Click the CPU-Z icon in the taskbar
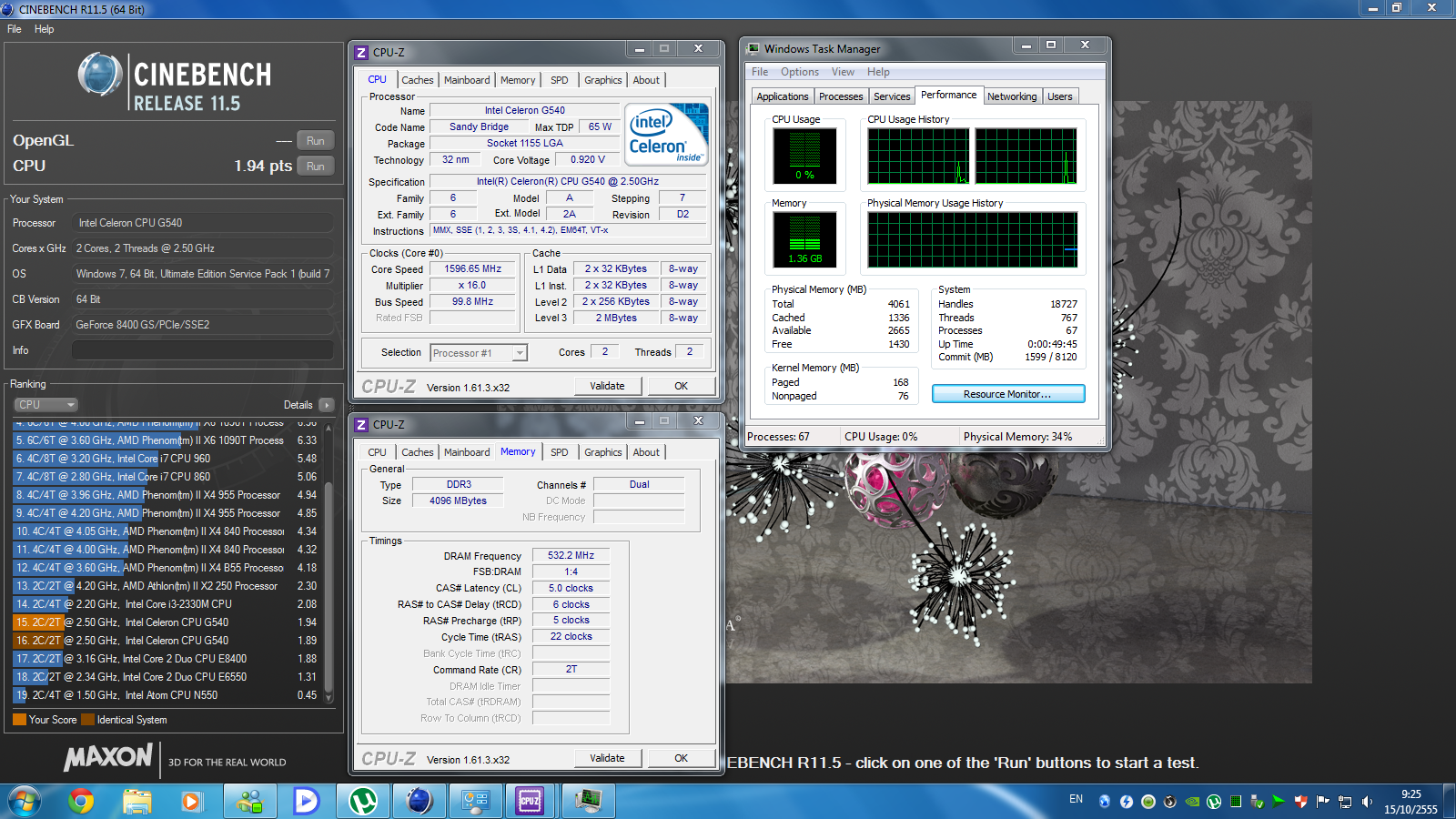 [530, 801]
